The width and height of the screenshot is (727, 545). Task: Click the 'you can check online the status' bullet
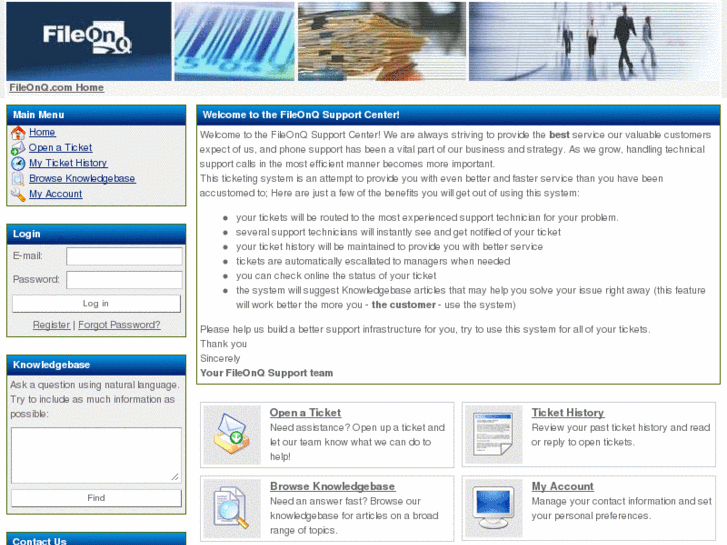click(336, 276)
